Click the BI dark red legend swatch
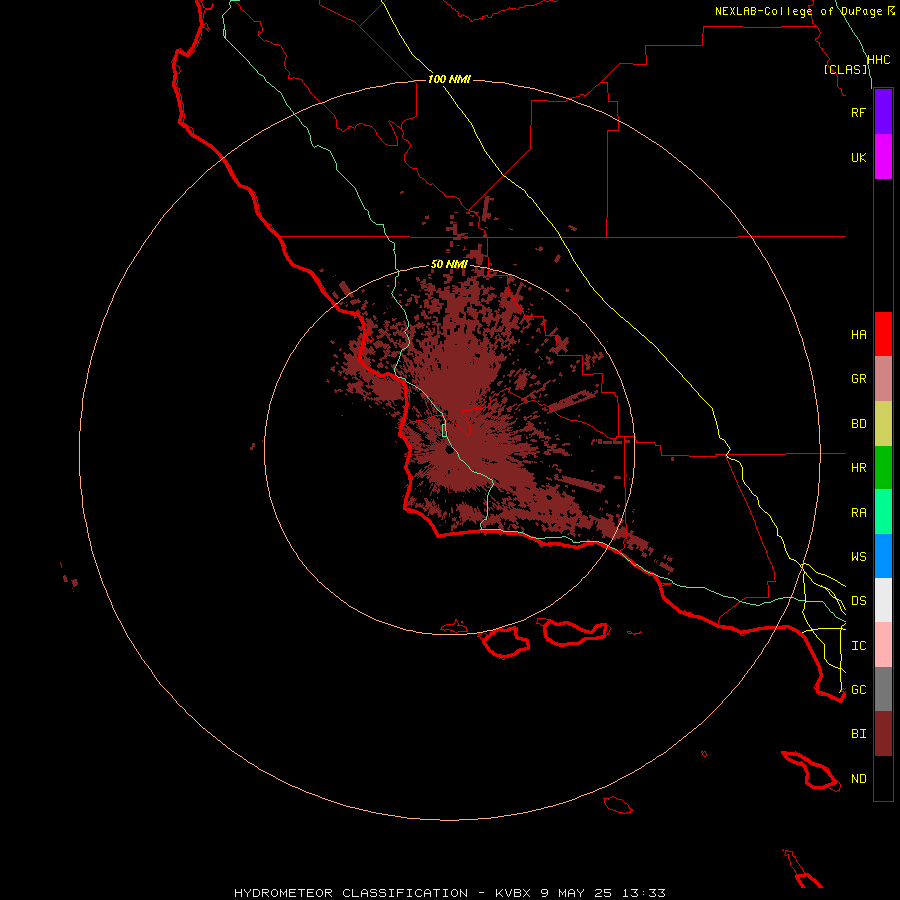900x900 pixels. click(x=883, y=734)
